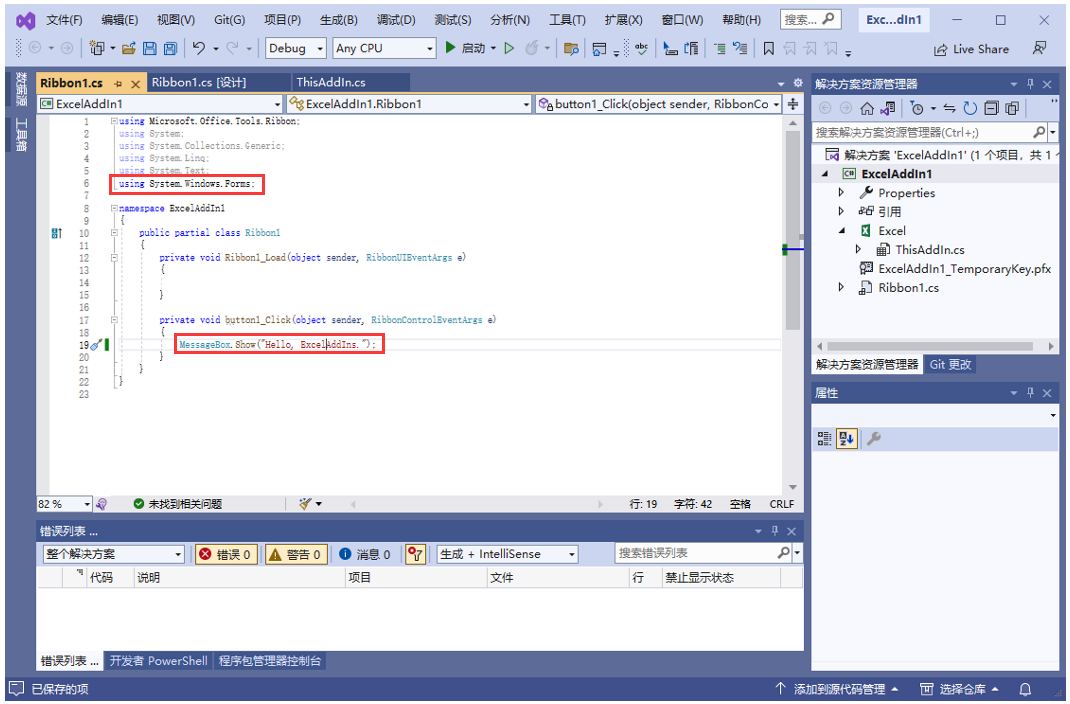
Task: Click Live Share button
Action: 971,49
